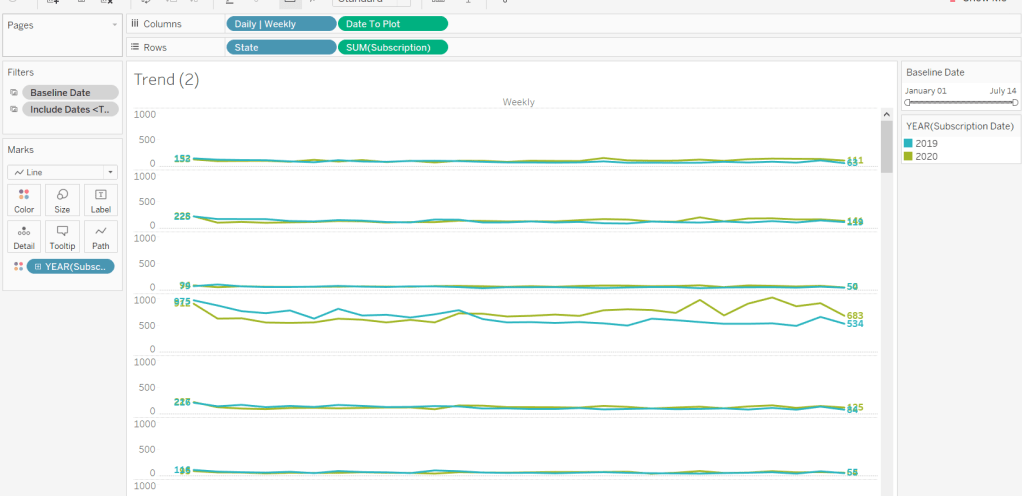
Task: Click the 2019 legend color swatch
Action: (909, 143)
